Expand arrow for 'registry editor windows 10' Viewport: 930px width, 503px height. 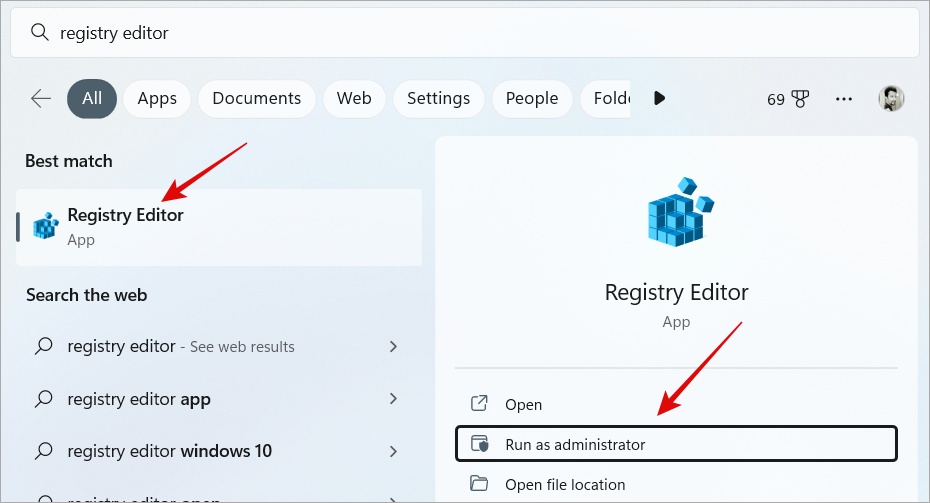coord(393,451)
